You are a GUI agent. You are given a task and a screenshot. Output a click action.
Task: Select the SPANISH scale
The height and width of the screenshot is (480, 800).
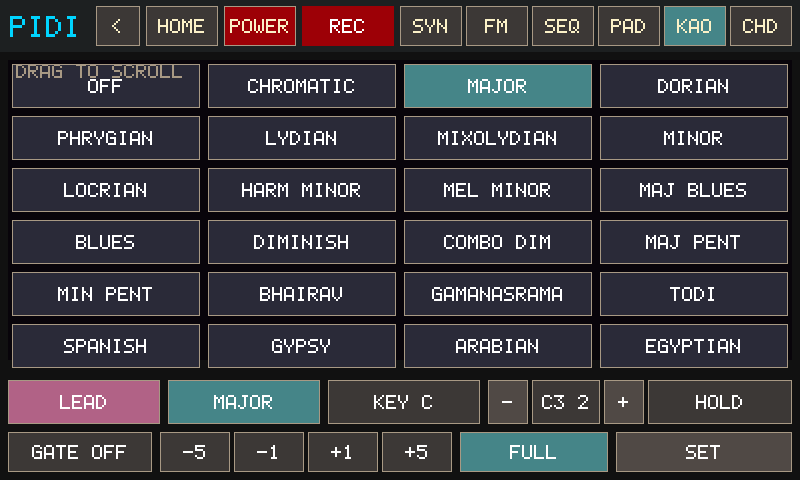[x=106, y=346]
